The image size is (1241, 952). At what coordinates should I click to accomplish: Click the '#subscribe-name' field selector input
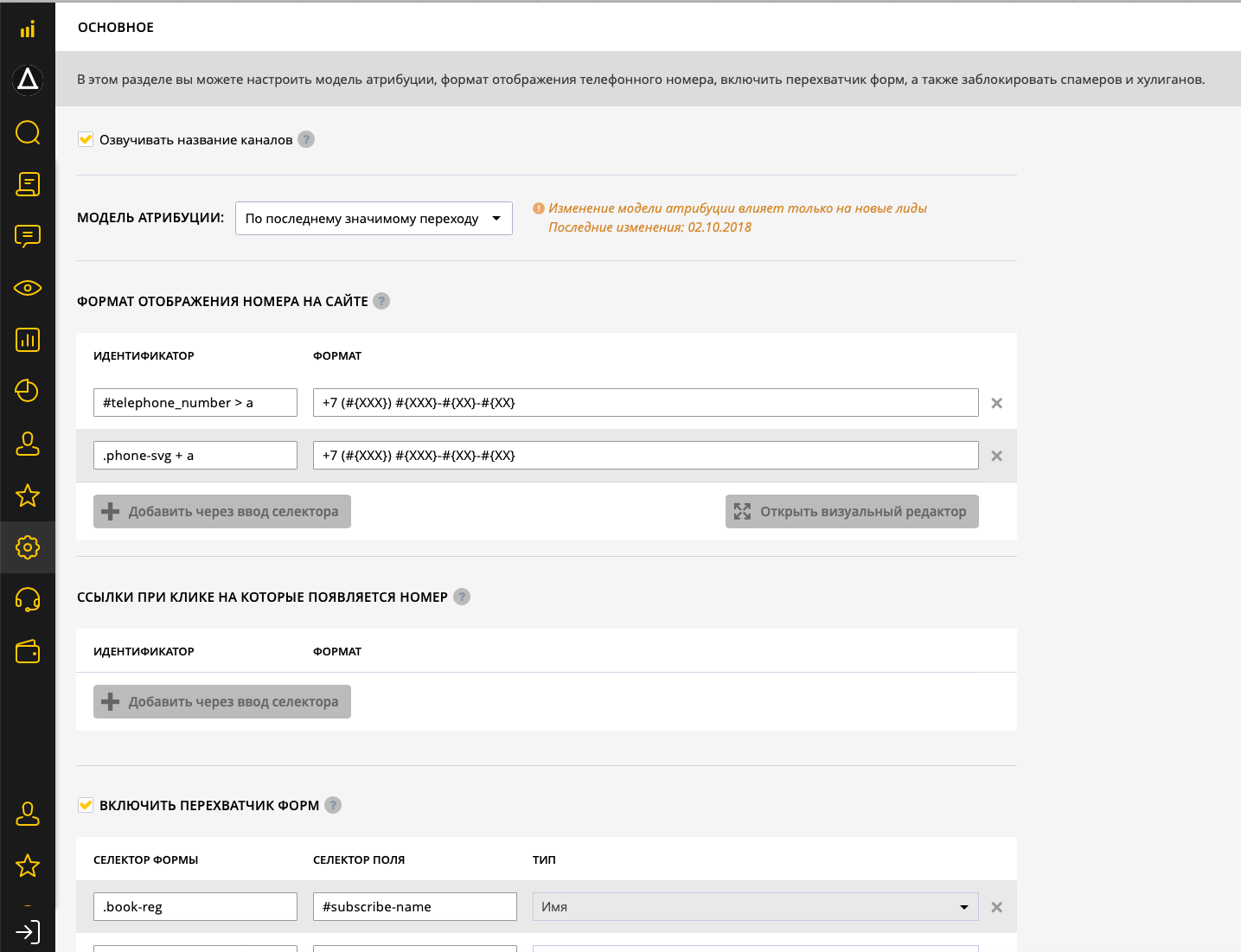[x=414, y=907]
